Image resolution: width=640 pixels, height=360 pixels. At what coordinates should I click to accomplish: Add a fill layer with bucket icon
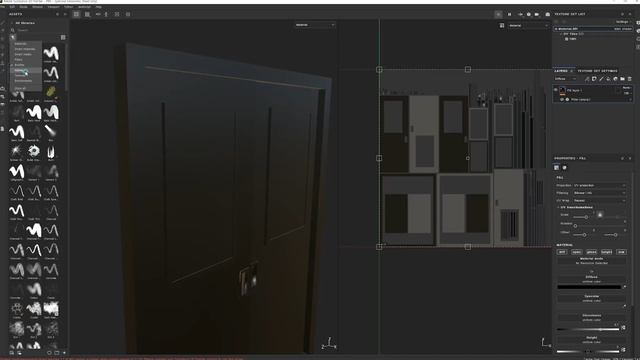pyautogui.click(x=608, y=79)
